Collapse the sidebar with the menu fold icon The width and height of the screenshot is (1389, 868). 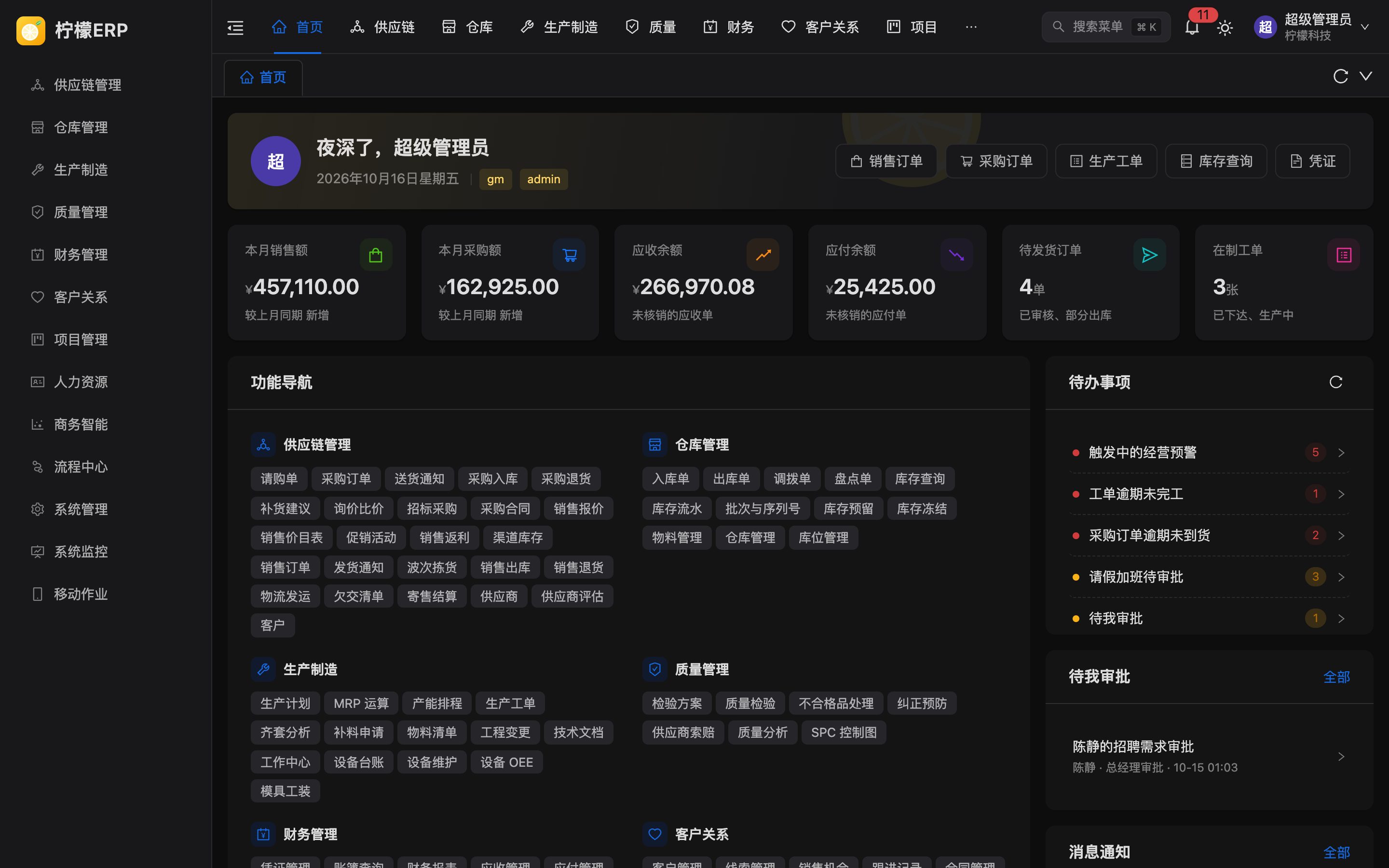click(x=235, y=27)
